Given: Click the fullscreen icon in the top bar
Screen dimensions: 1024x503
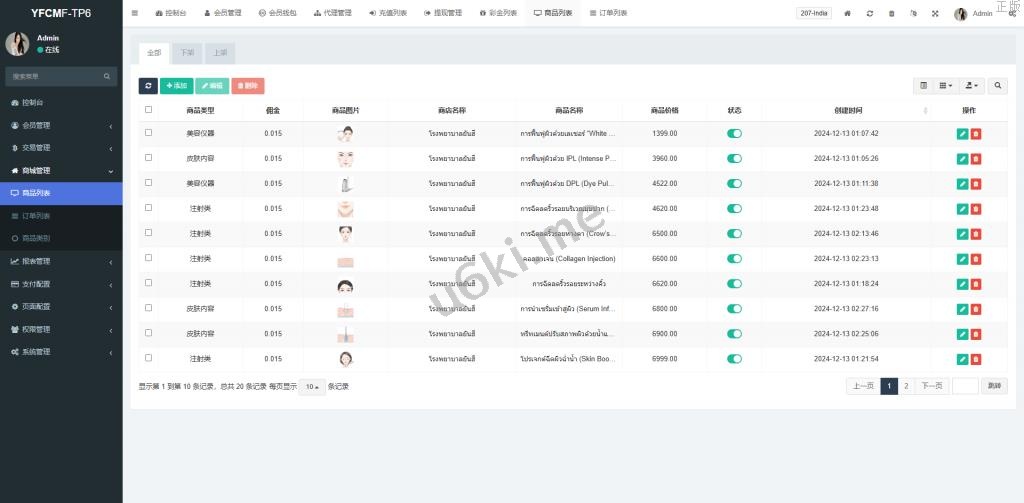Looking at the screenshot, I should coord(935,14).
